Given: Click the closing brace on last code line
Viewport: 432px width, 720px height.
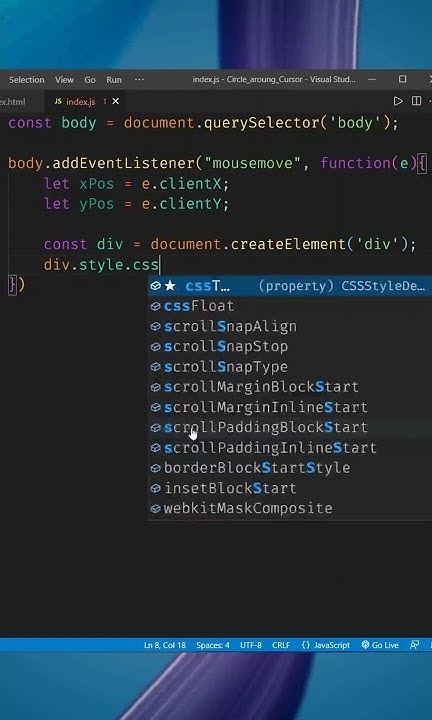Looking at the screenshot, I should point(12,285).
